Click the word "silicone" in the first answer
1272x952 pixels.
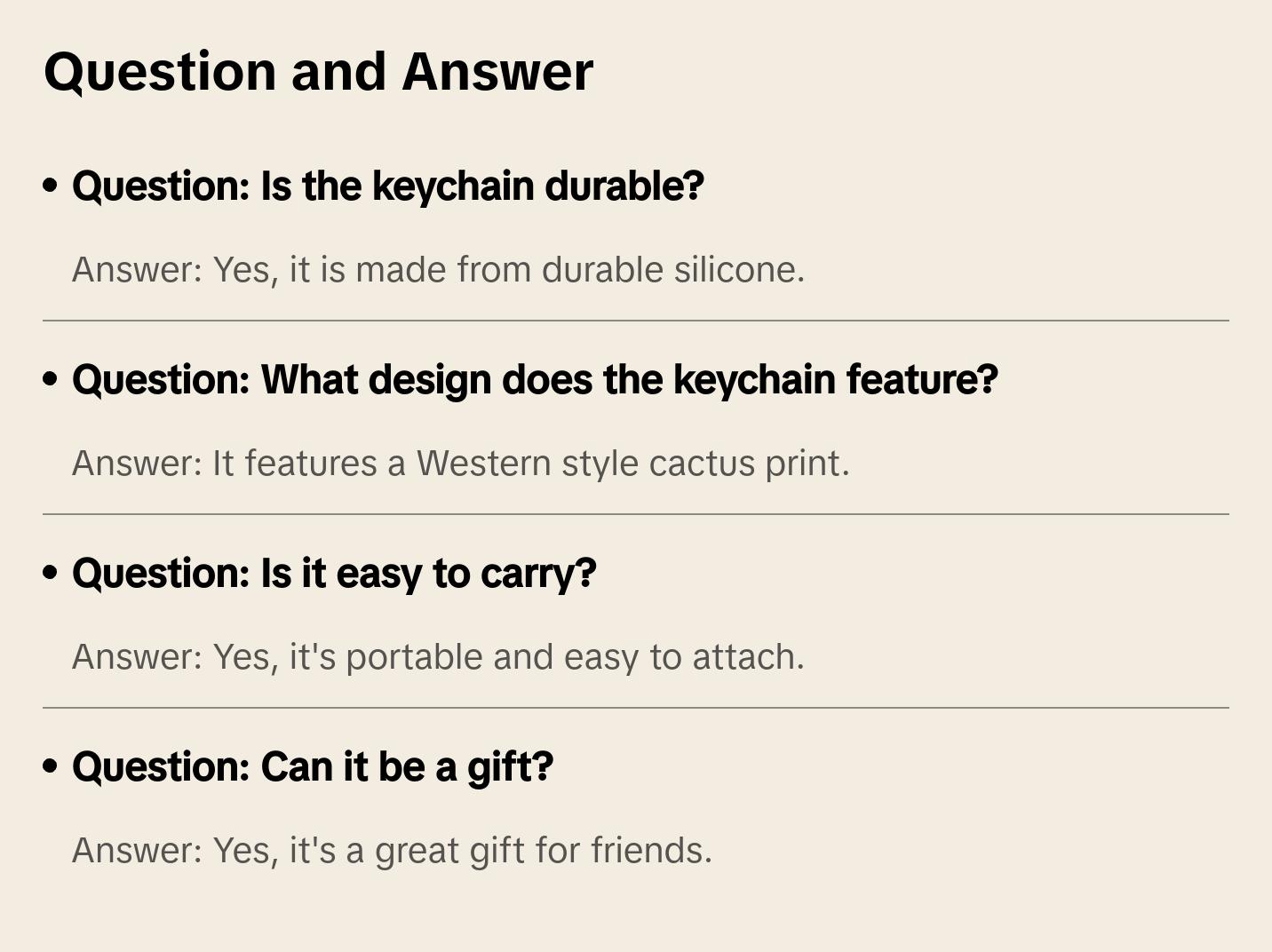pos(738,270)
